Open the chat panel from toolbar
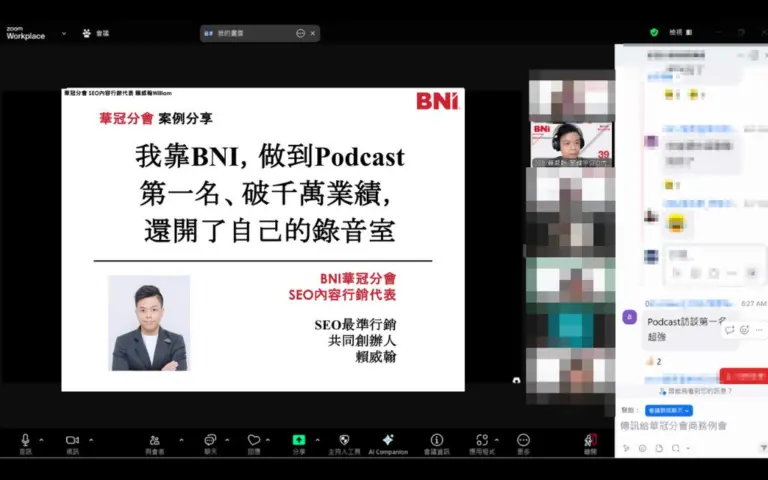The image size is (768, 480). tap(210, 440)
